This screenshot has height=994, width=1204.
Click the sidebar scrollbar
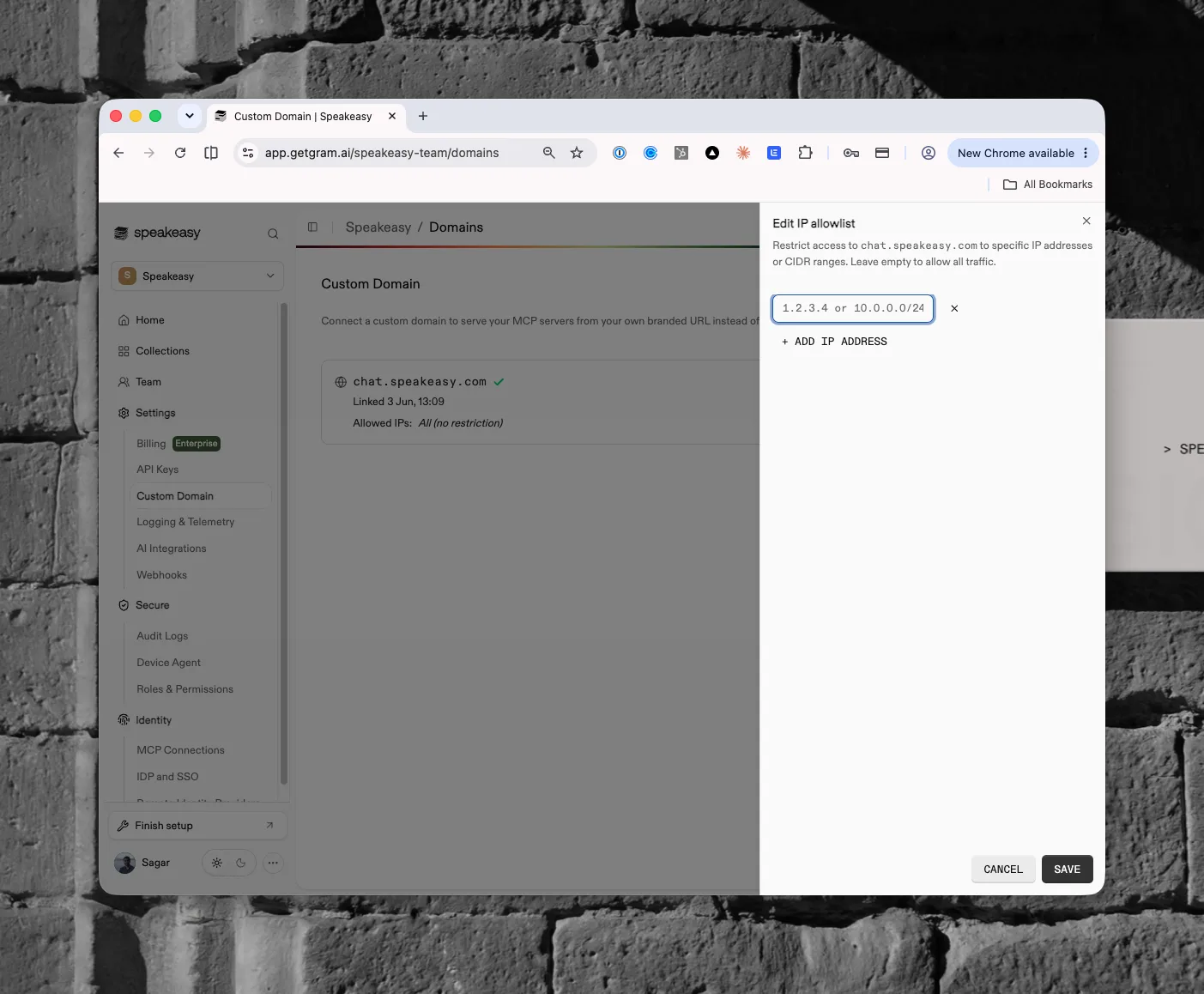[283, 543]
